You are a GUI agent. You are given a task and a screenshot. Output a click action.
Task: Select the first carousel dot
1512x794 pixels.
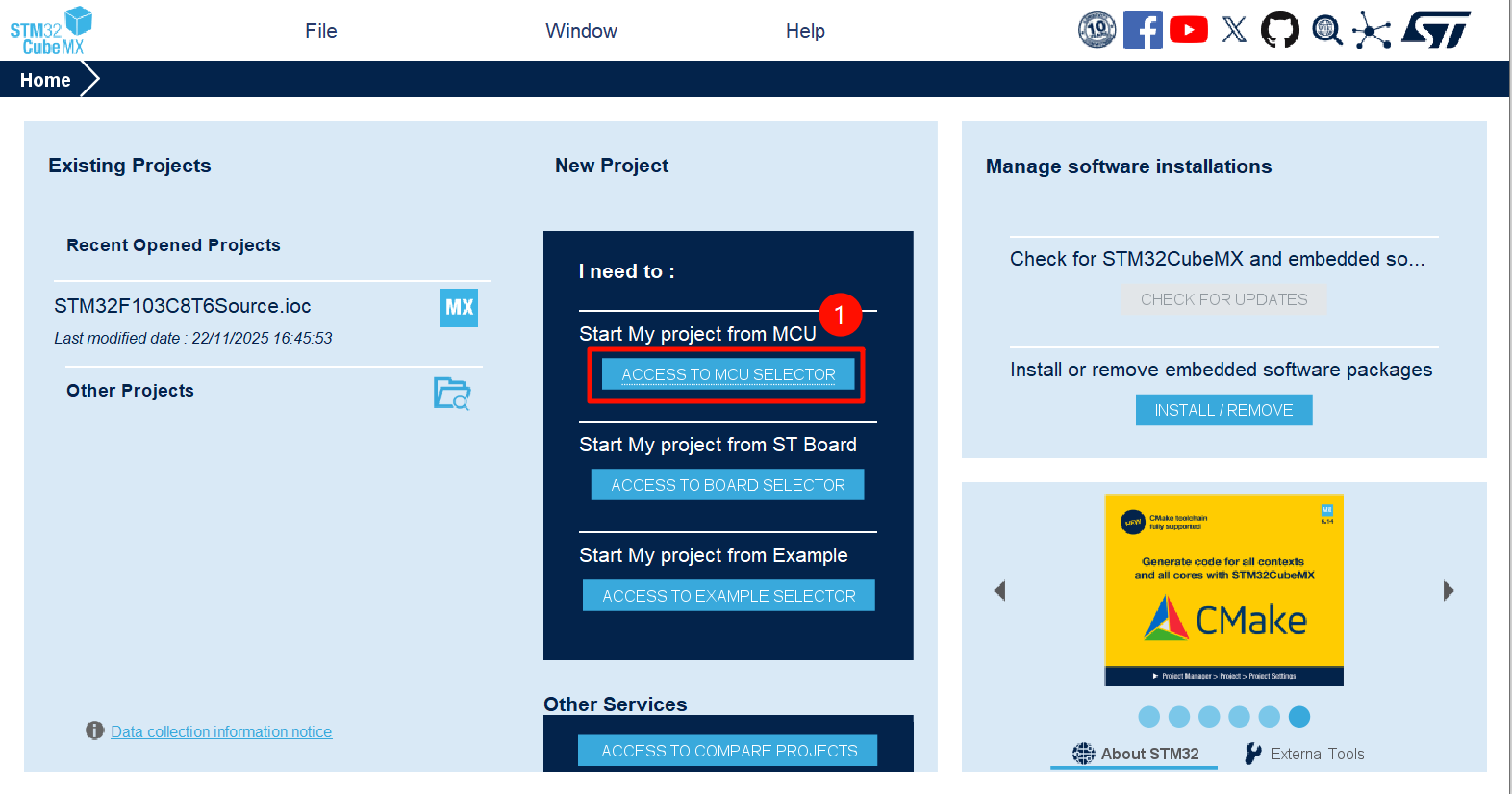1149,717
